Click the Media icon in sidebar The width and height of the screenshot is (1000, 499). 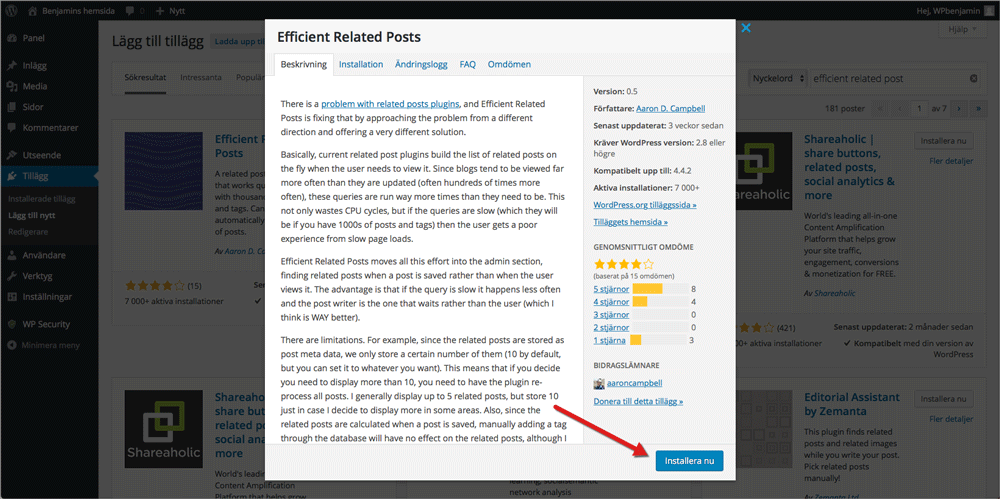point(11,86)
